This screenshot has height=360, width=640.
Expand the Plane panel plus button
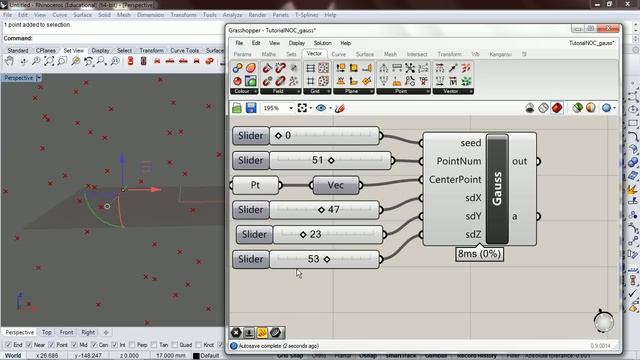(x=371, y=91)
